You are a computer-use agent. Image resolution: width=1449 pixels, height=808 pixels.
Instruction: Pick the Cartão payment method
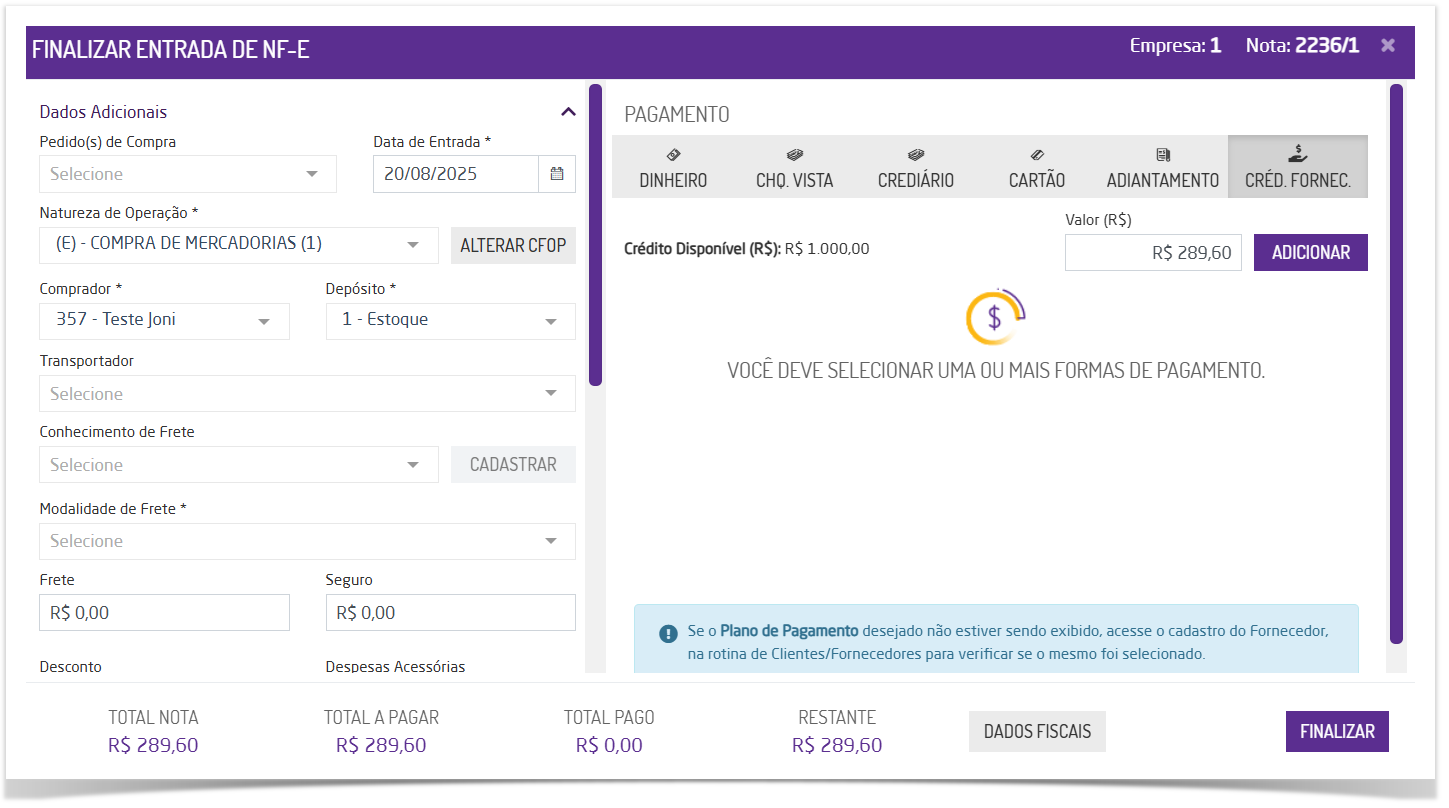(x=1037, y=168)
